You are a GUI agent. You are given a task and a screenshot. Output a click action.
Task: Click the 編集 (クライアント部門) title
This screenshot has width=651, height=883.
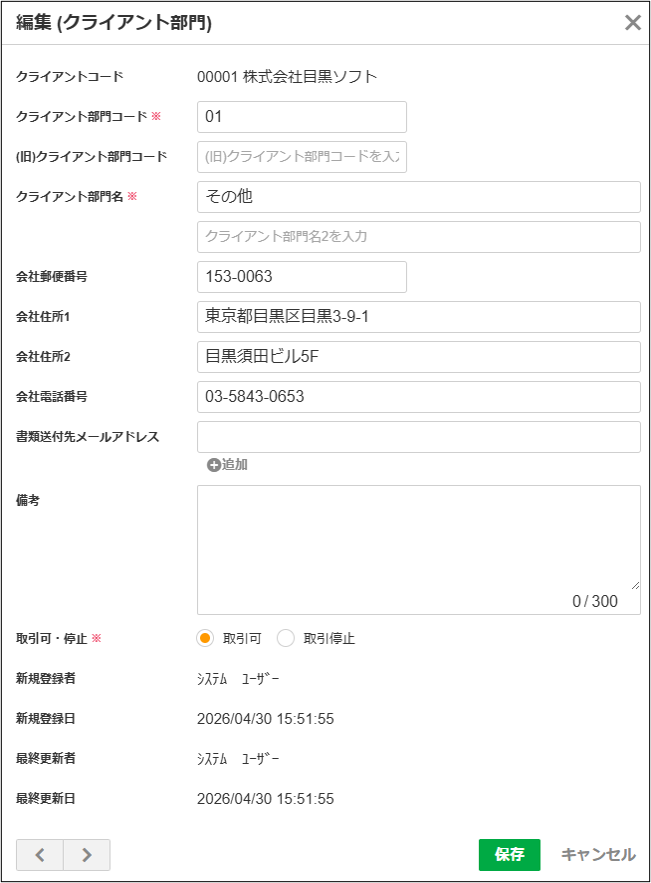114,23
